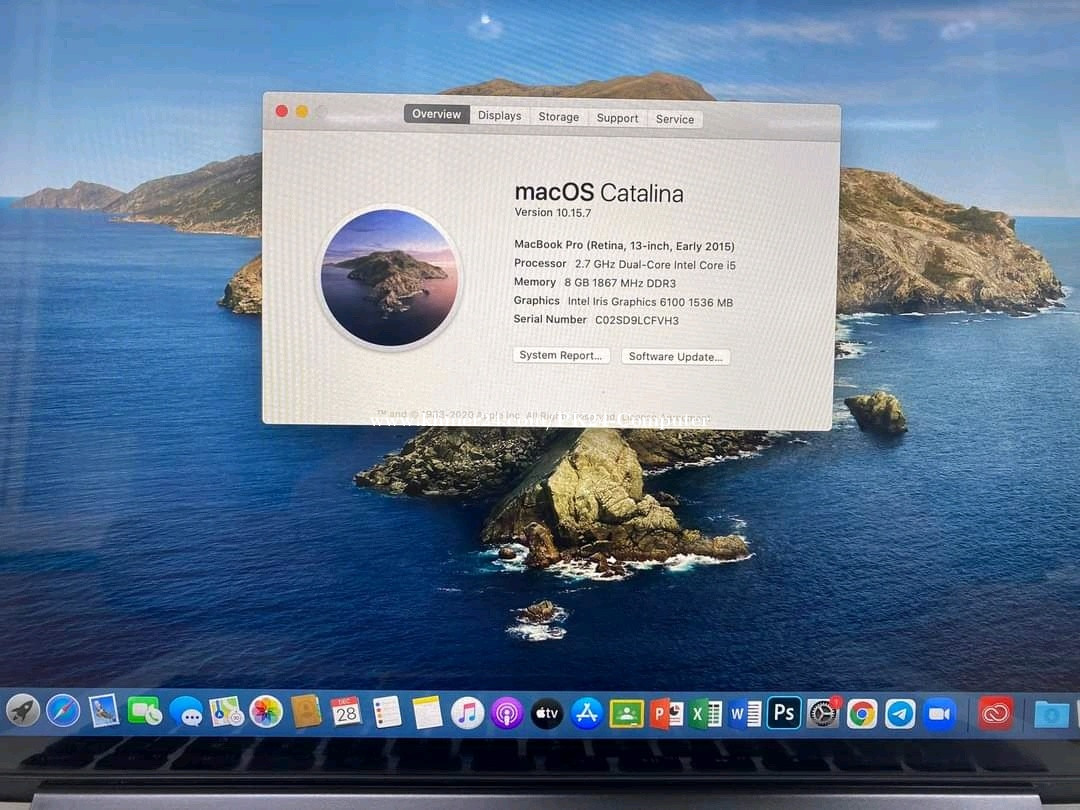Launch PowerPoint from the Dock
The width and height of the screenshot is (1080, 810).
666,714
